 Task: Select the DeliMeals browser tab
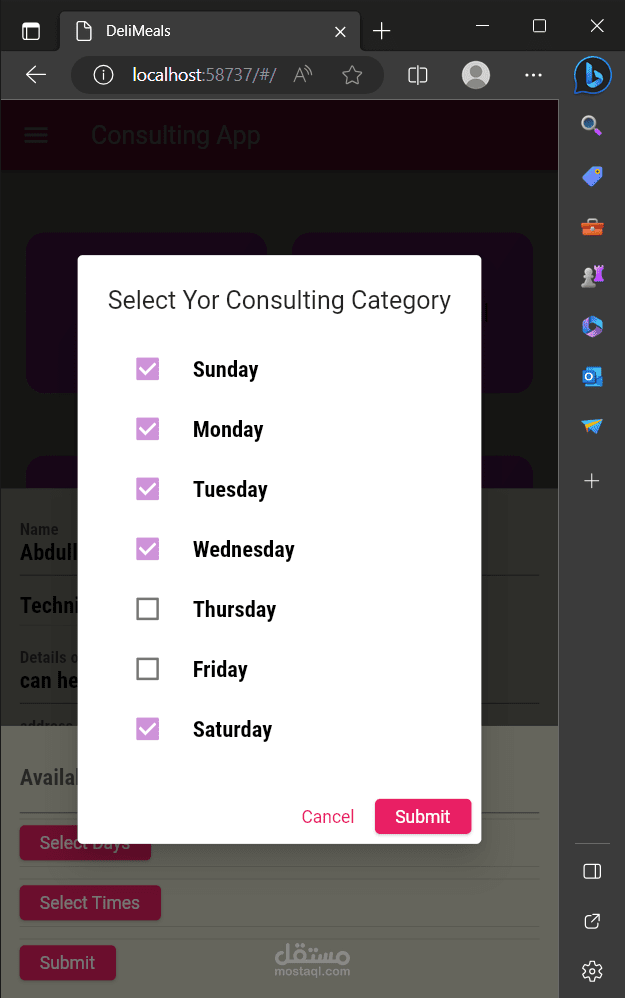[200, 31]
